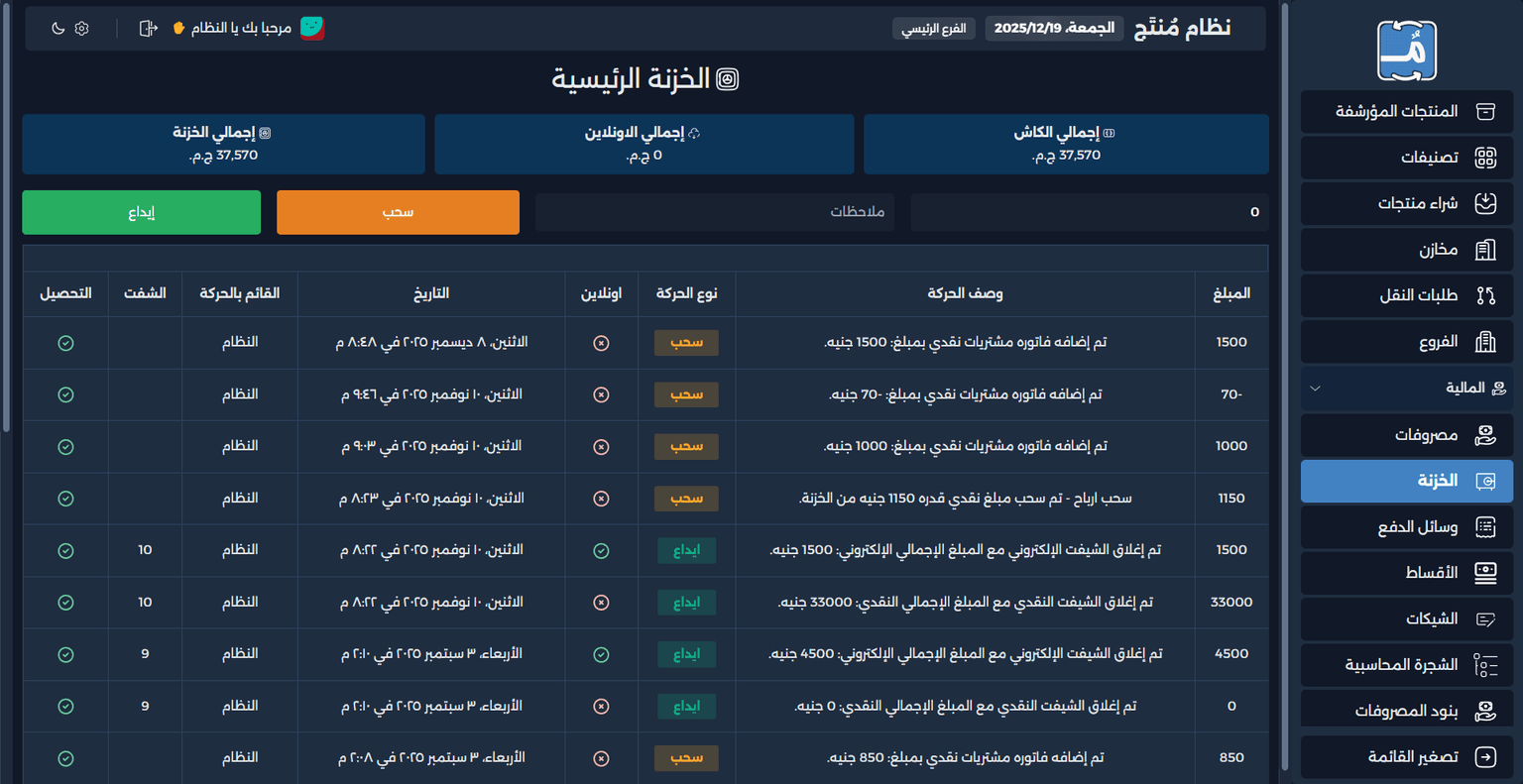Open the وسائل الدفع payment methods page
Image resolution: width=1523 pixels, height=784 pixels.
(x=1406, y=527)
